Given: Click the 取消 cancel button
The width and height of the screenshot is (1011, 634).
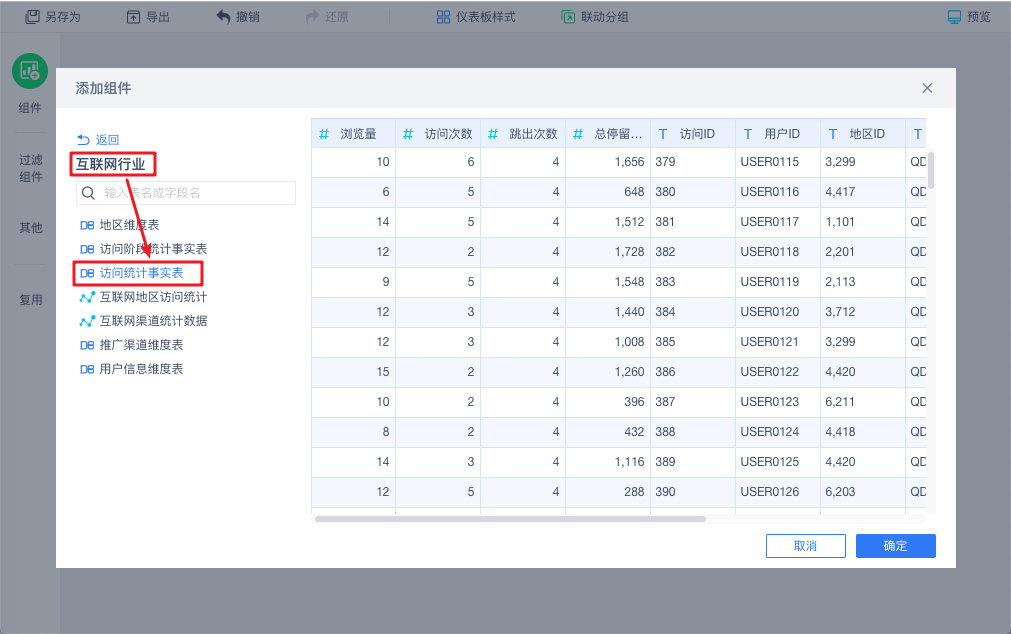Looking at the screenshot, I should coord(805,546).
